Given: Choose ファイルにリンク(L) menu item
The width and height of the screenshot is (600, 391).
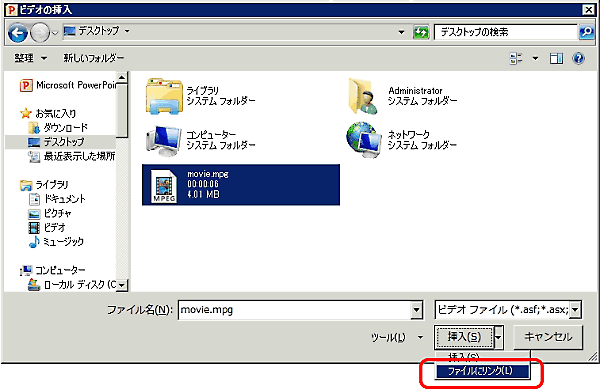Looking at the screenshot, I should point(482,371).
